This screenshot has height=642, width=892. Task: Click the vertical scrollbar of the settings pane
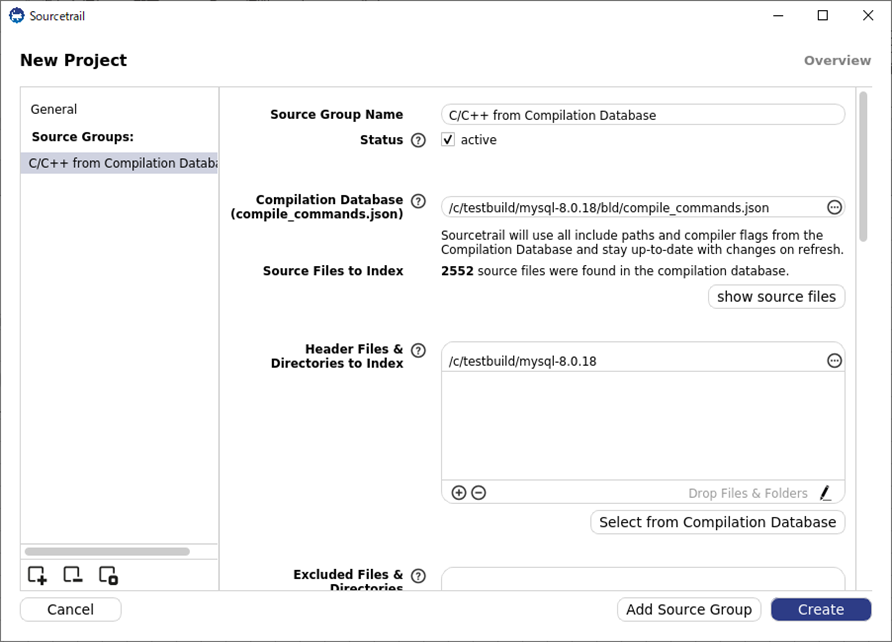863,167
